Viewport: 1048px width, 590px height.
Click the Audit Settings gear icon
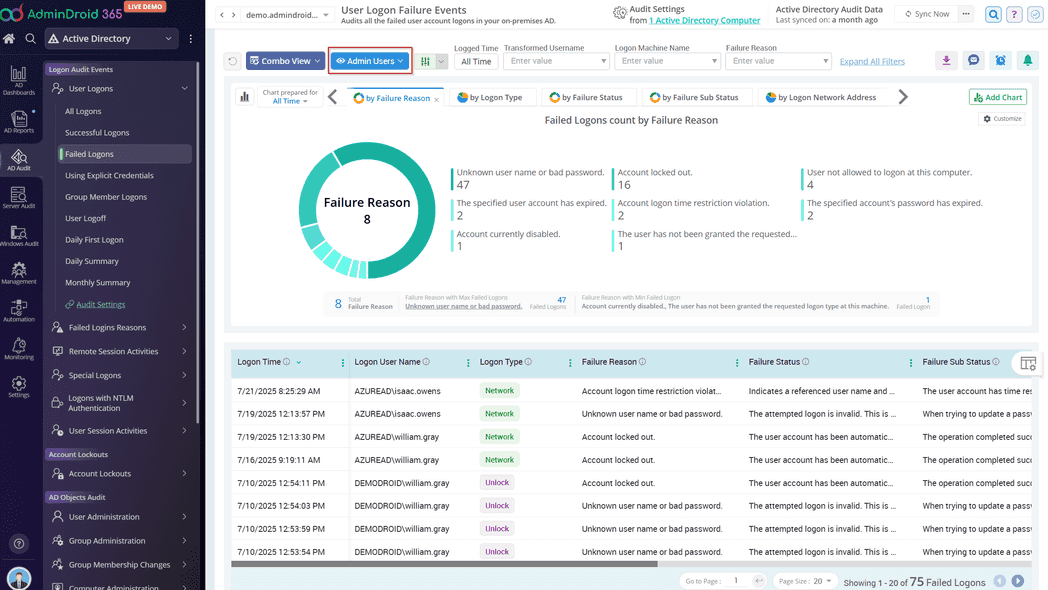click(620, 13)
